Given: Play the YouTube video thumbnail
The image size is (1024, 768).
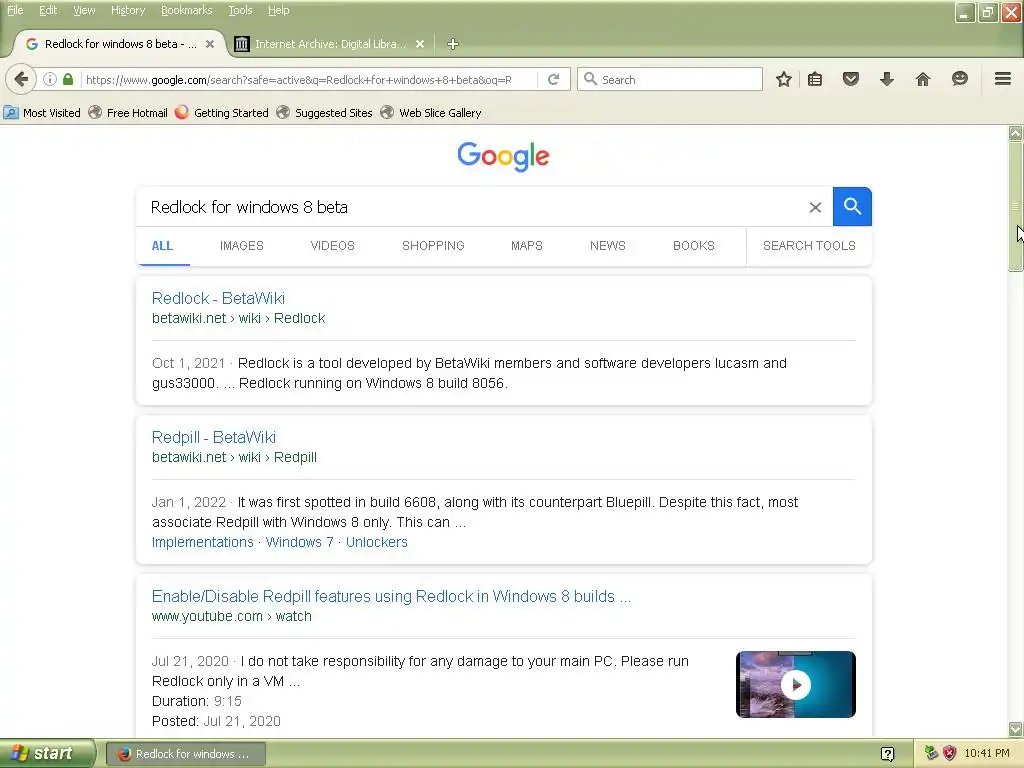Looking at the screenshot, I should click(795, 684).
